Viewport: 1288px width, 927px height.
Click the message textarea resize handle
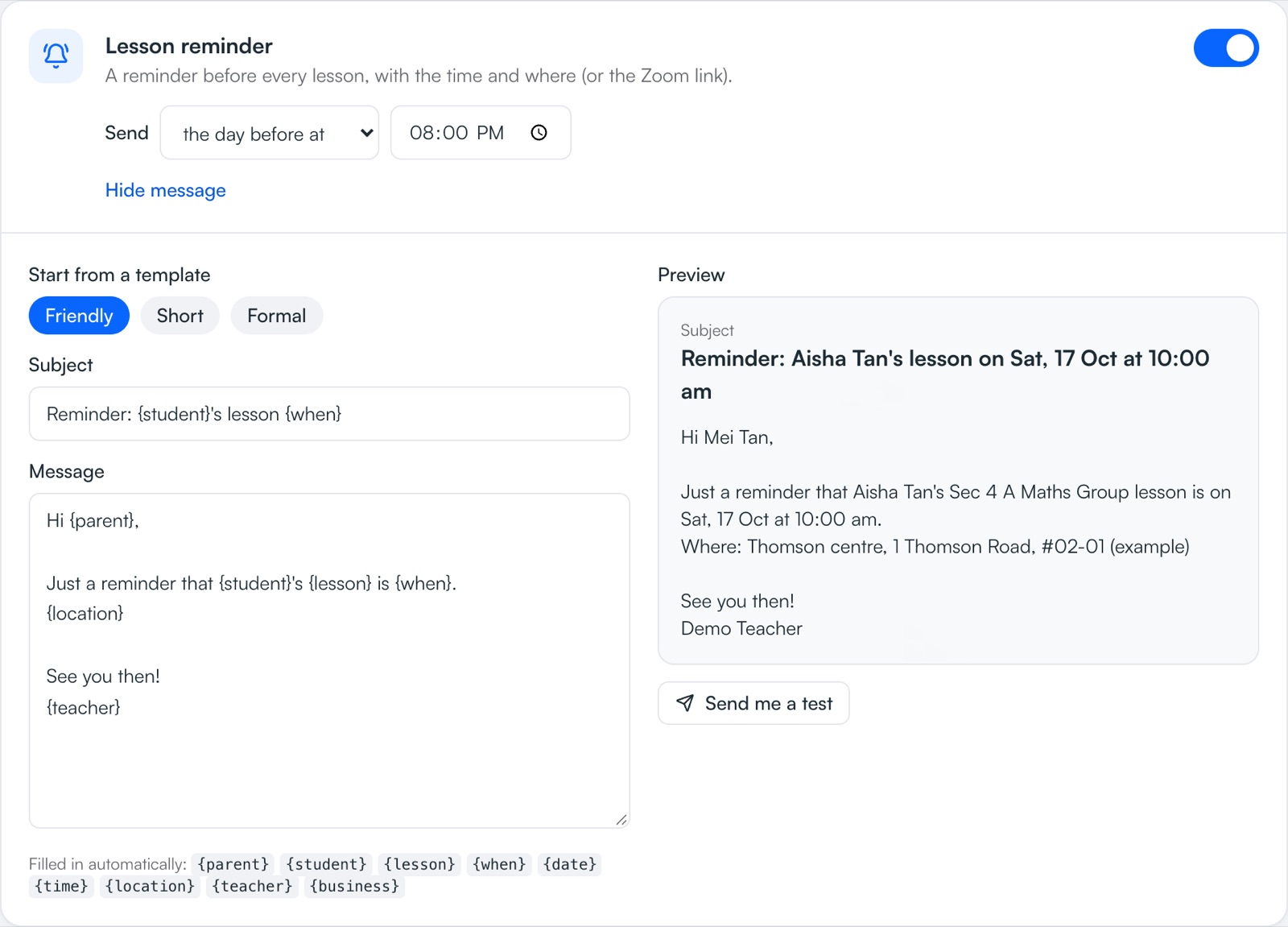pos(621,820)
